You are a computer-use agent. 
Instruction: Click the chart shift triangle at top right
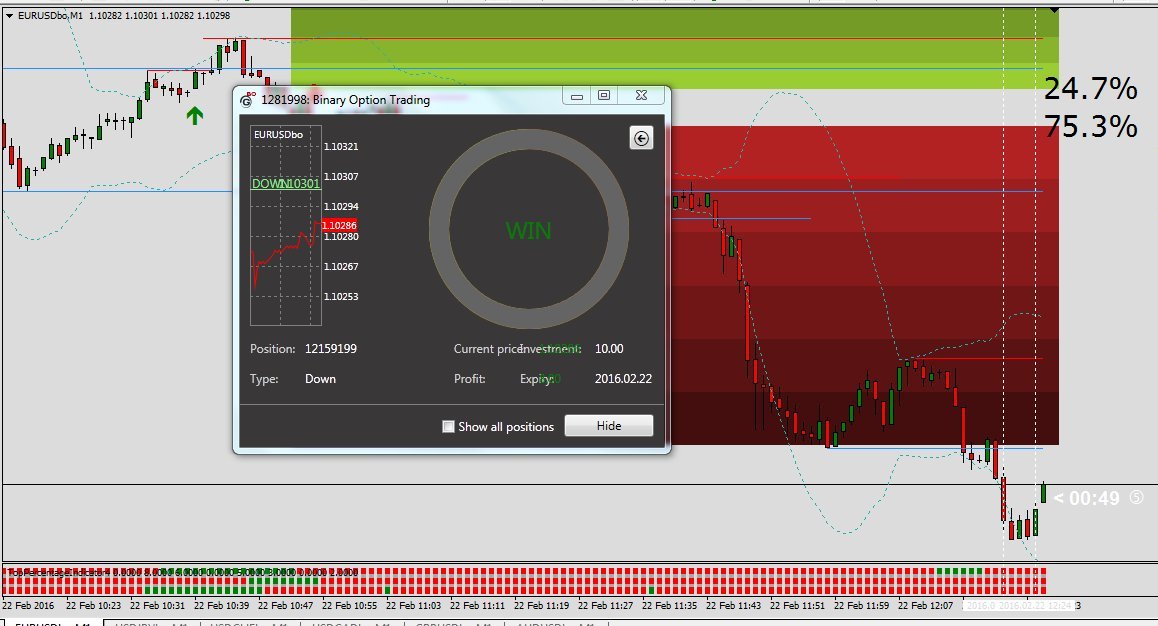click(1053, 11)
